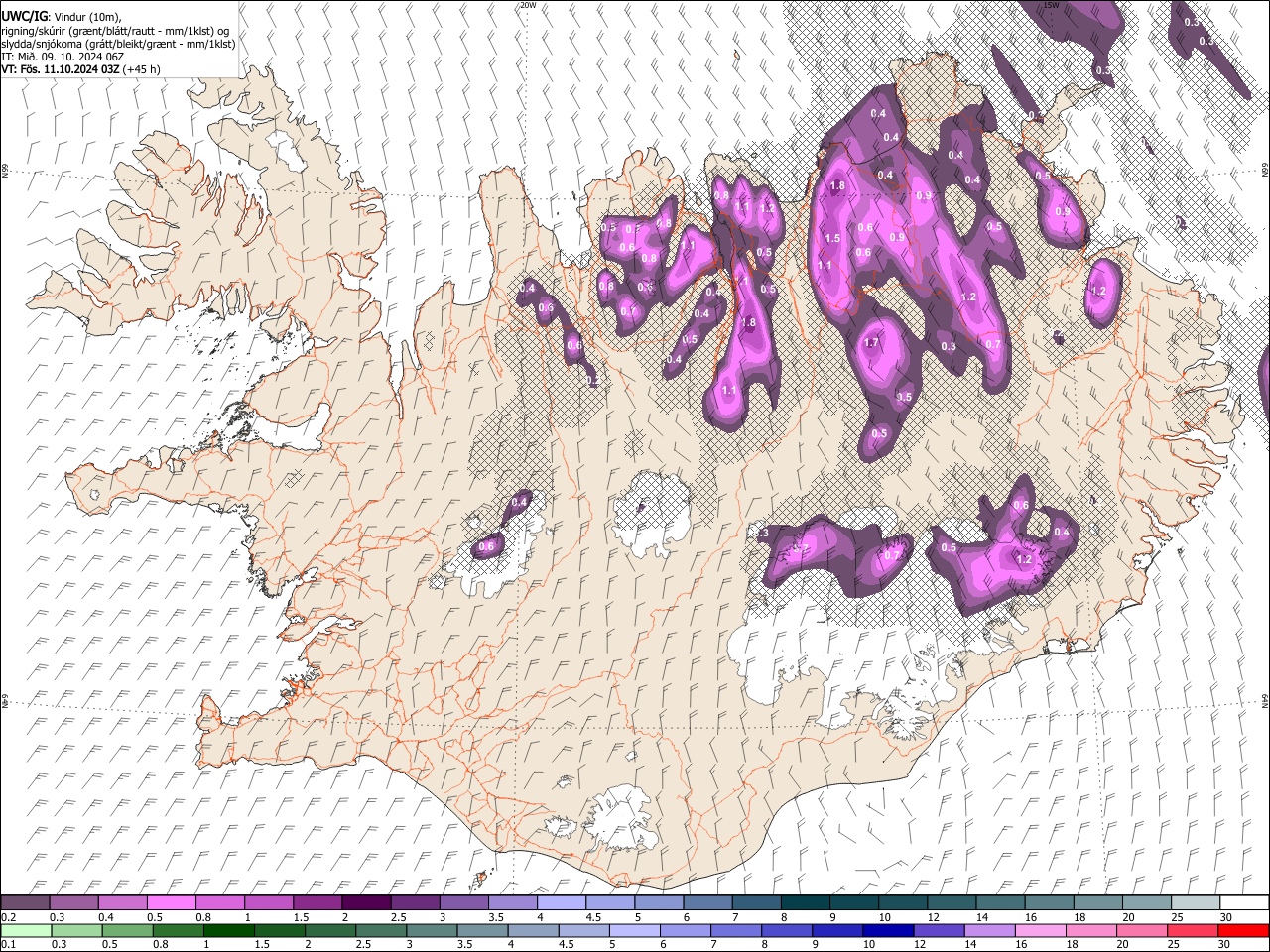This screenshot has width=1270, height=952.
Task: Click the 'rigning/skúrir (grænt/blátt/rautt' header line
Action: click(x=115, y=31)
